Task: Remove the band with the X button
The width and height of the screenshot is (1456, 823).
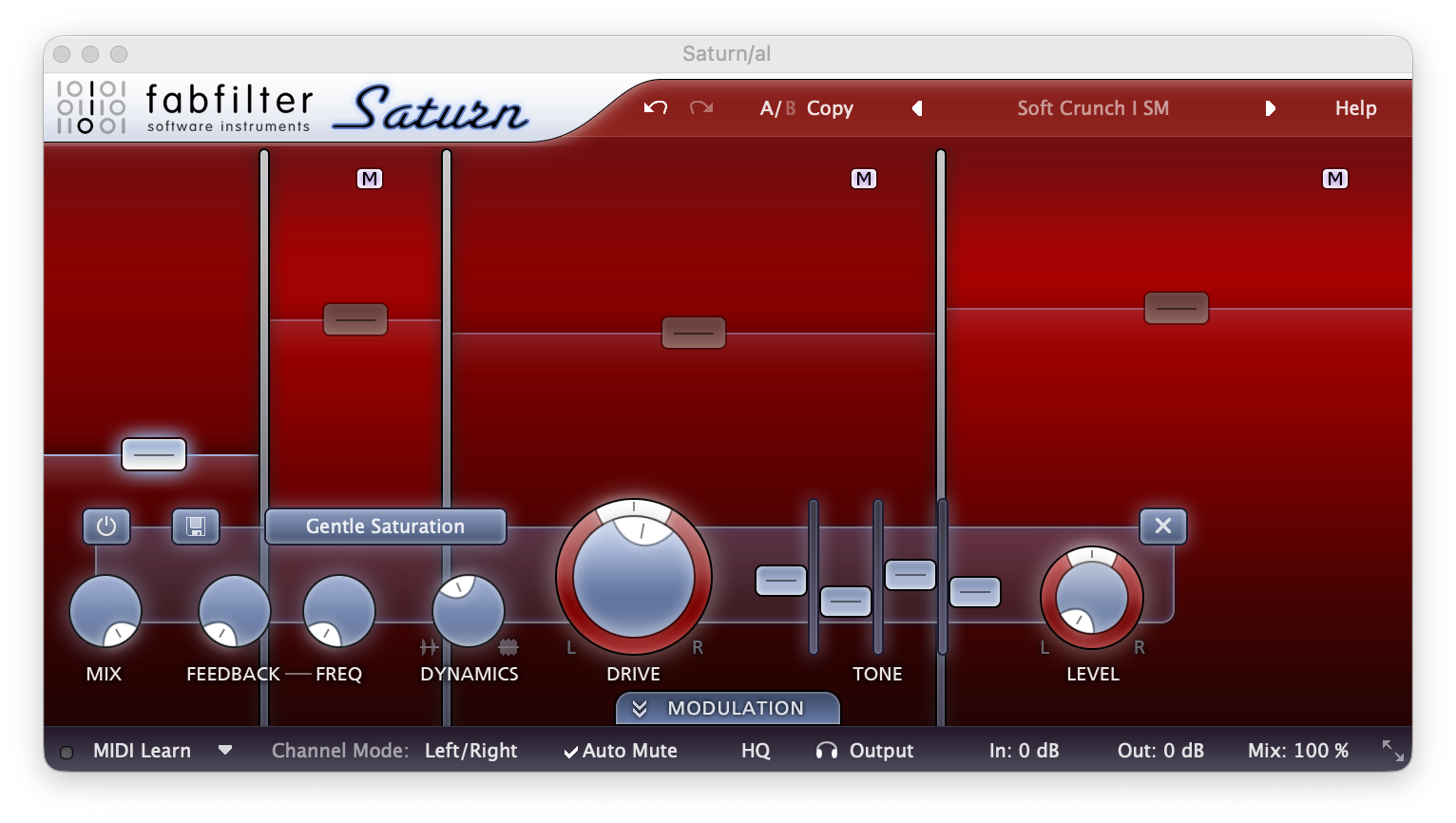Action: point(1163,526)
